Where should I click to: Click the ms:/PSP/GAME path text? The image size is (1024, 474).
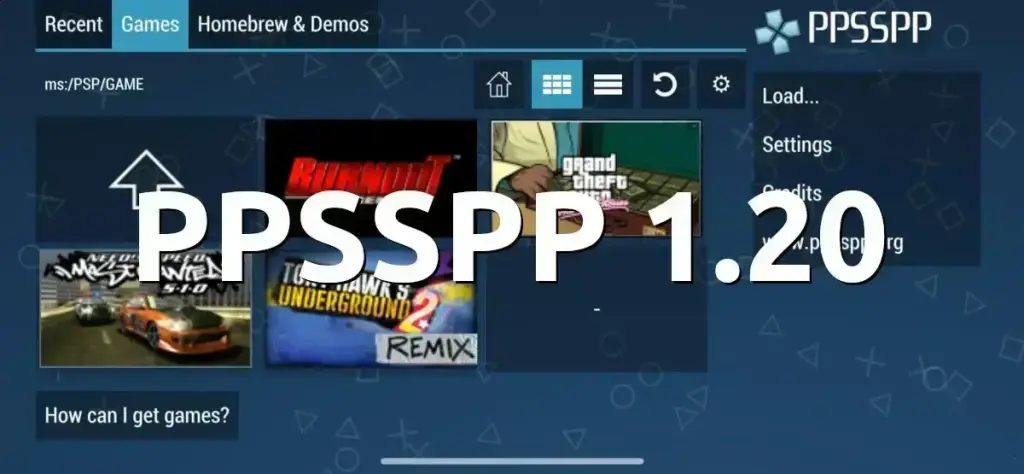coord(94,84)
